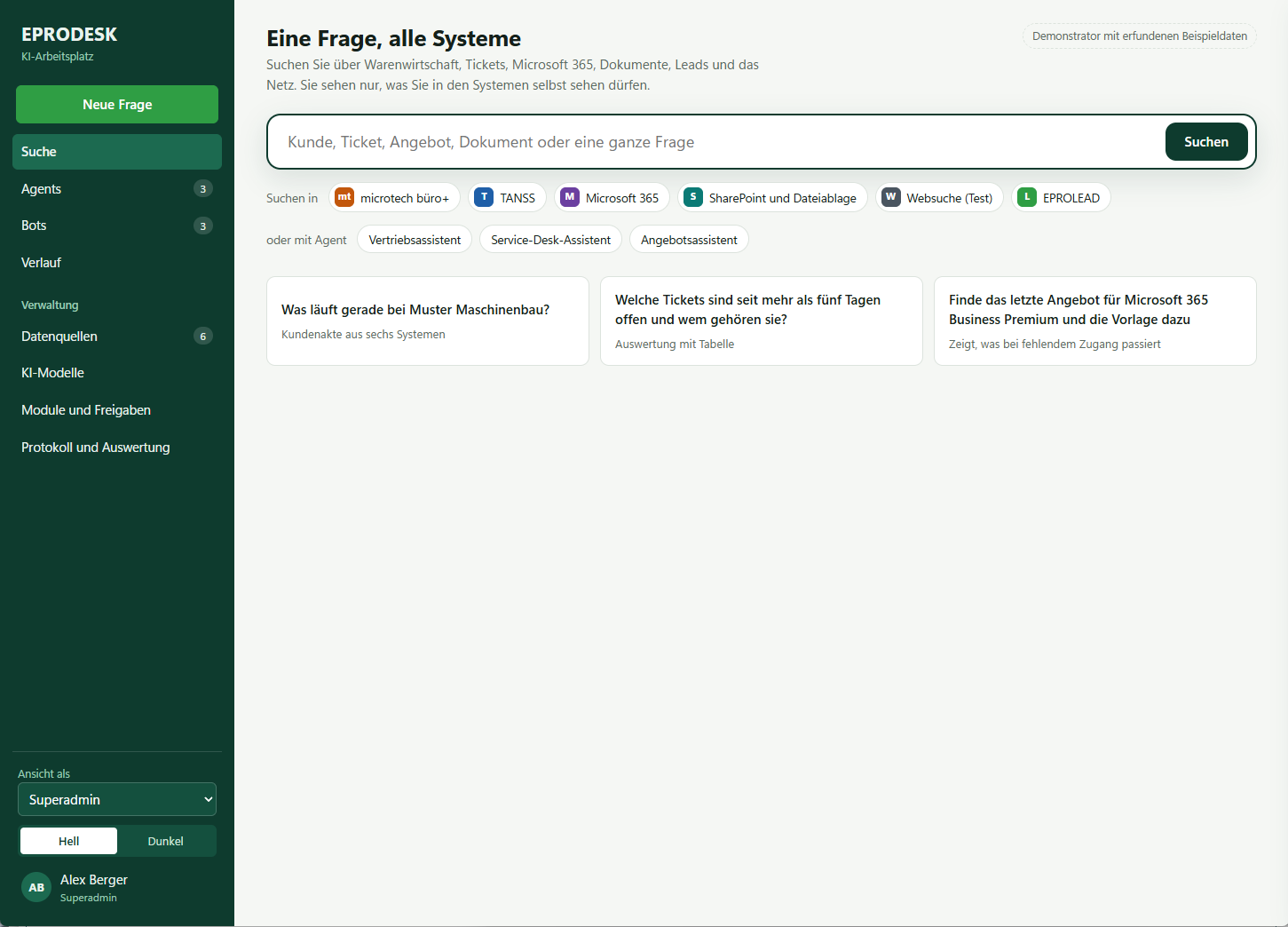Viewport: 1288px width, 927px height.
Task: Click the blue TANSS "T" icon
Action: 484,197
